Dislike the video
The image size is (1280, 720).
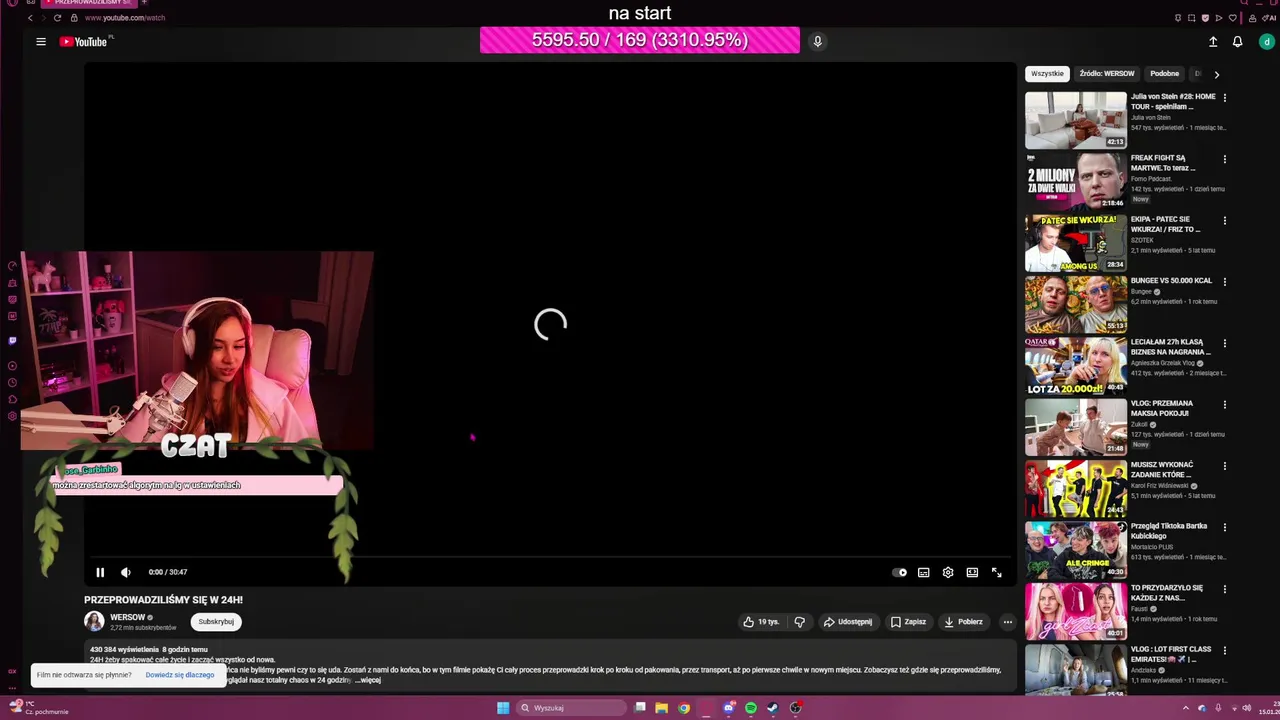tap(800, 622)
